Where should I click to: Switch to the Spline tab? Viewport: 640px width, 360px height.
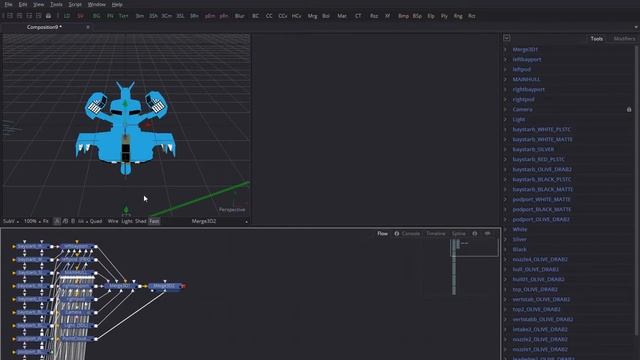pos(458,233)
